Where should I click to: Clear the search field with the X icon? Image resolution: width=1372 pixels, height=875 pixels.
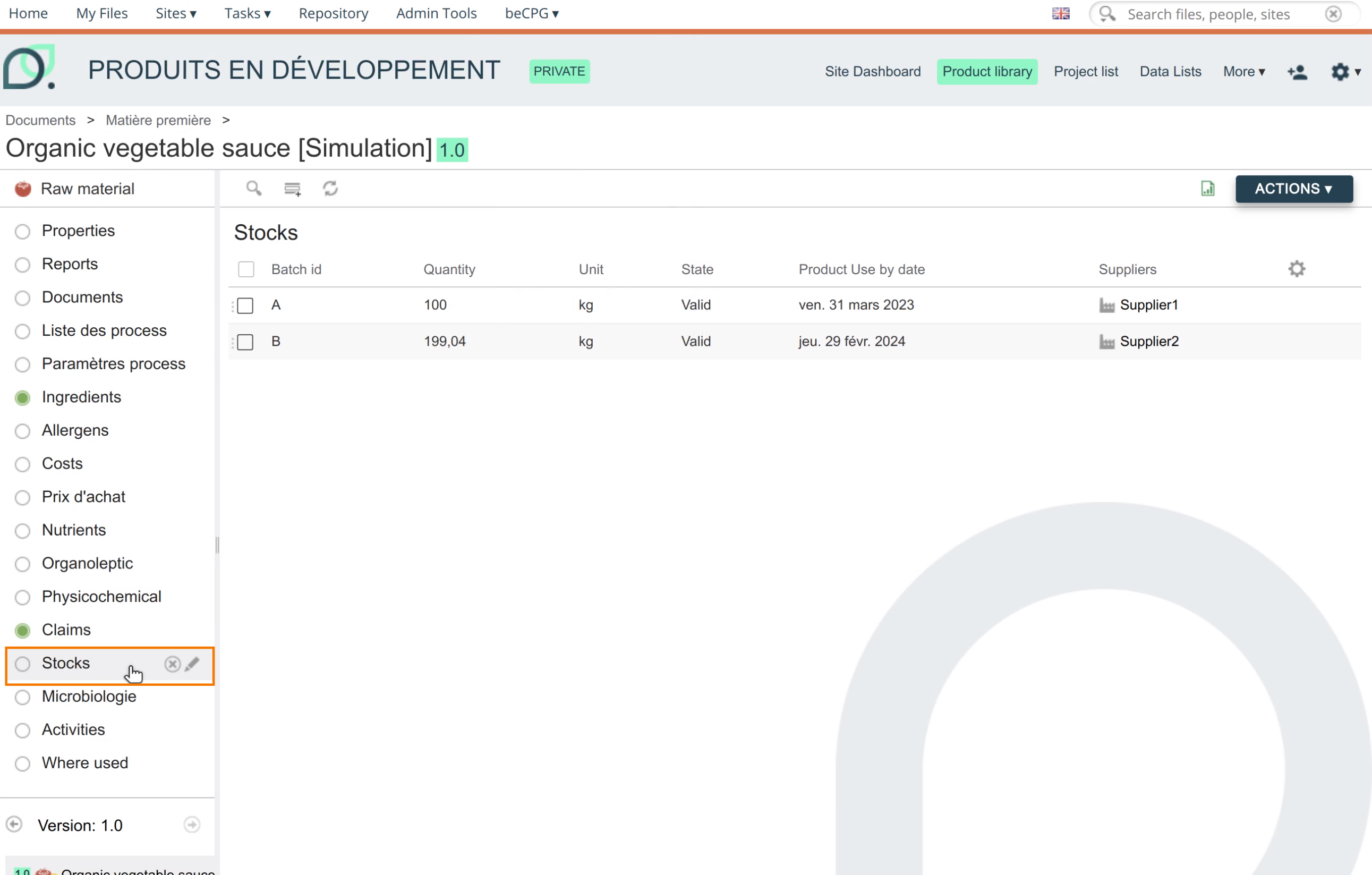pos(1333,14)
